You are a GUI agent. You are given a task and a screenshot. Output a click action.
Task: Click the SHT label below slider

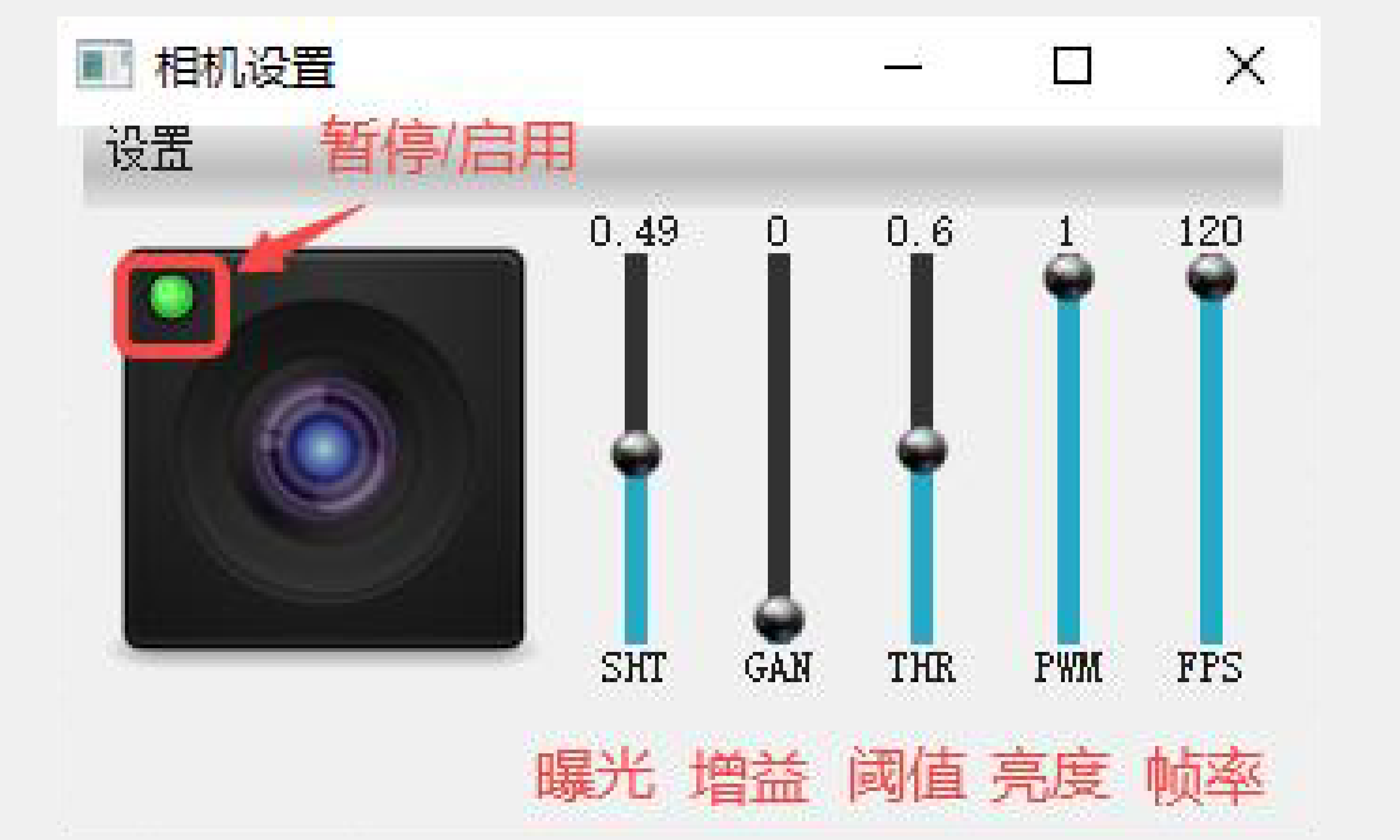tap(634, 667)
